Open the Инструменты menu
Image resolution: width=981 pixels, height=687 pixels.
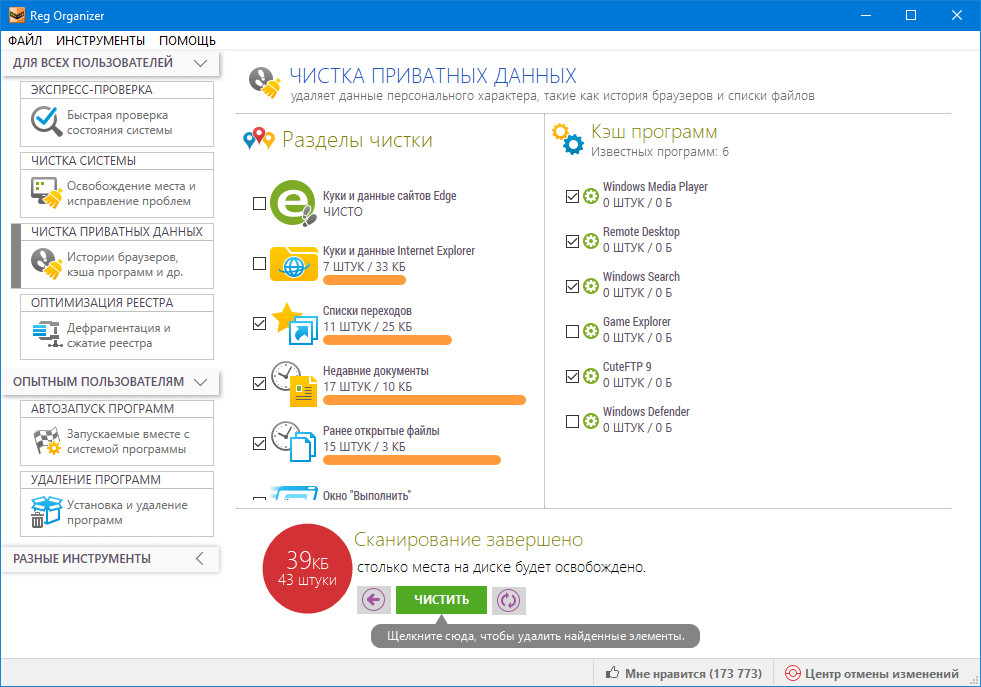tap(100, 40)
